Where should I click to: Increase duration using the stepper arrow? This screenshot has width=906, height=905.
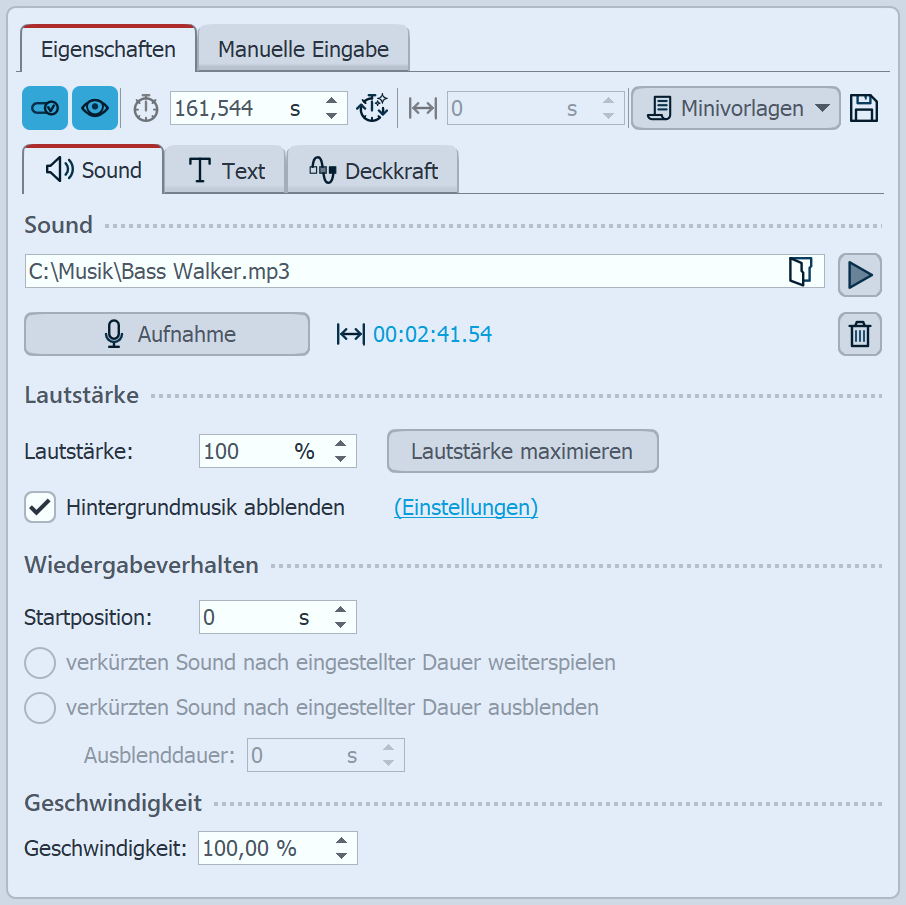[331, 101]
